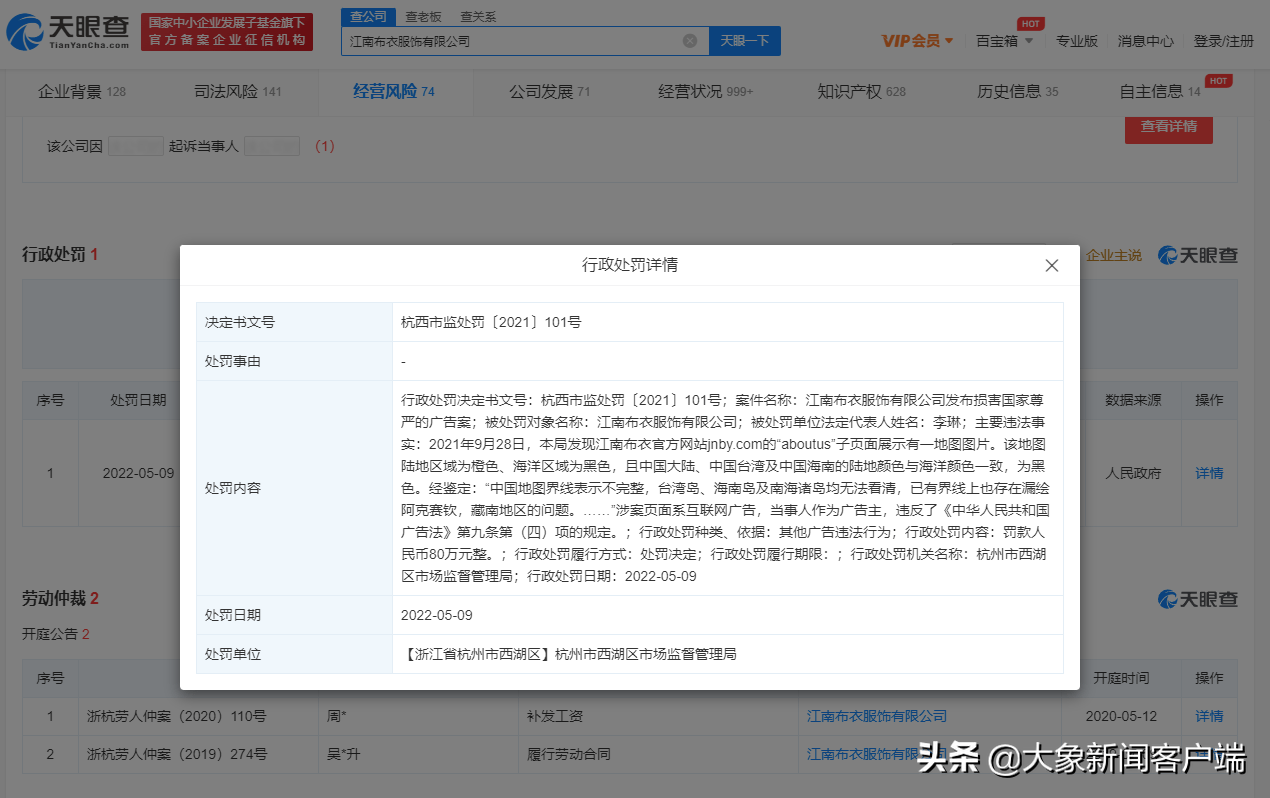This screenshot has width=1270, height=798.
Task: Click the 决定书文号 row label
Action: [x=240, y=322]
